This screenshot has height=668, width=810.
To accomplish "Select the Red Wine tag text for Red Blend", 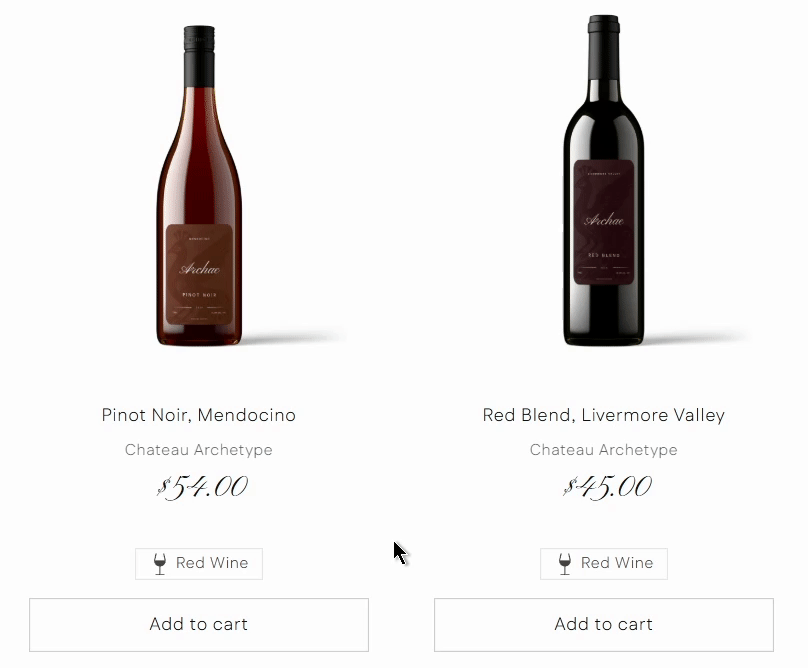I will pos(617,563).
